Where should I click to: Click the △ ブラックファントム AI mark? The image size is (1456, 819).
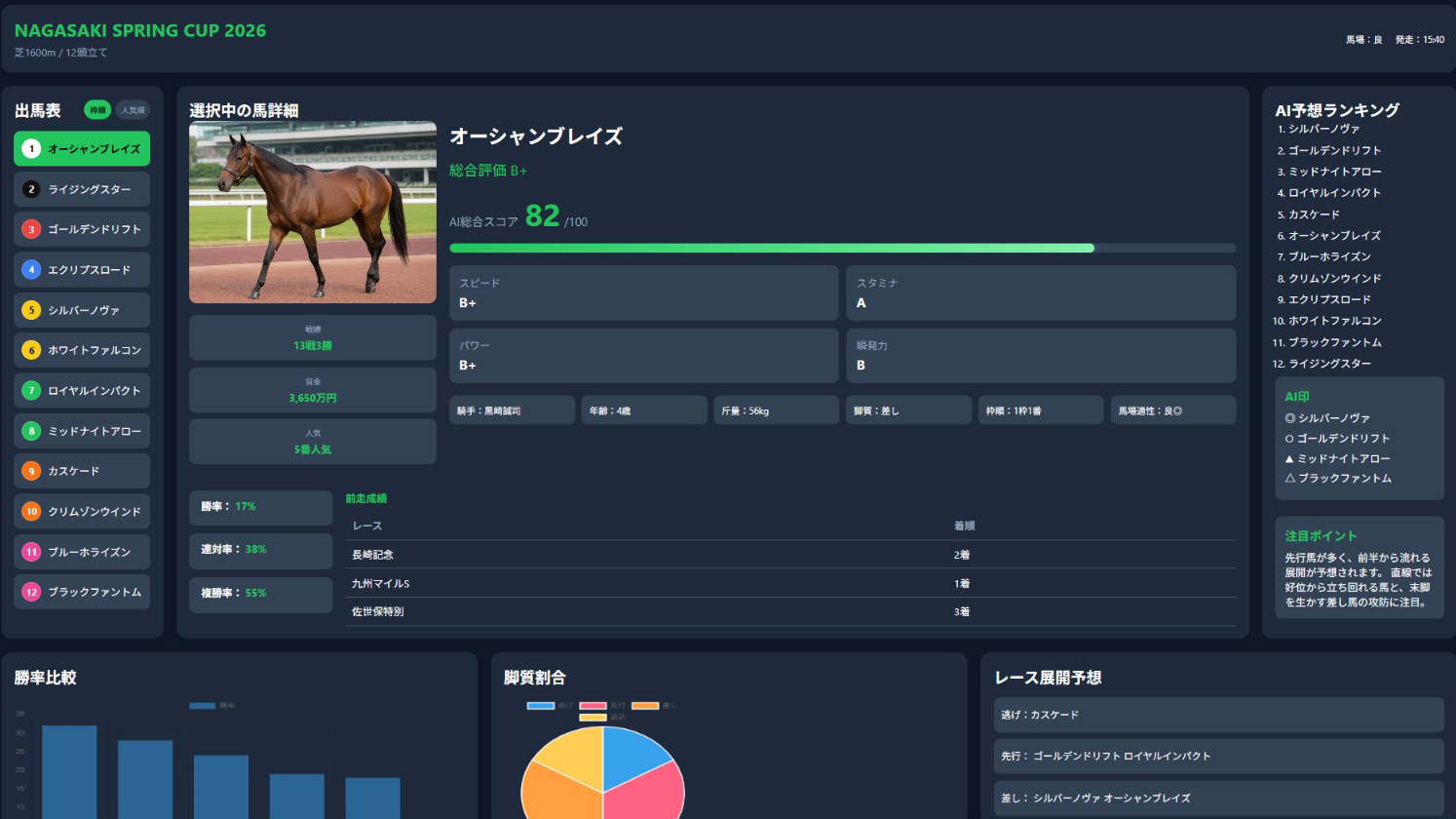click(1338, 478)
